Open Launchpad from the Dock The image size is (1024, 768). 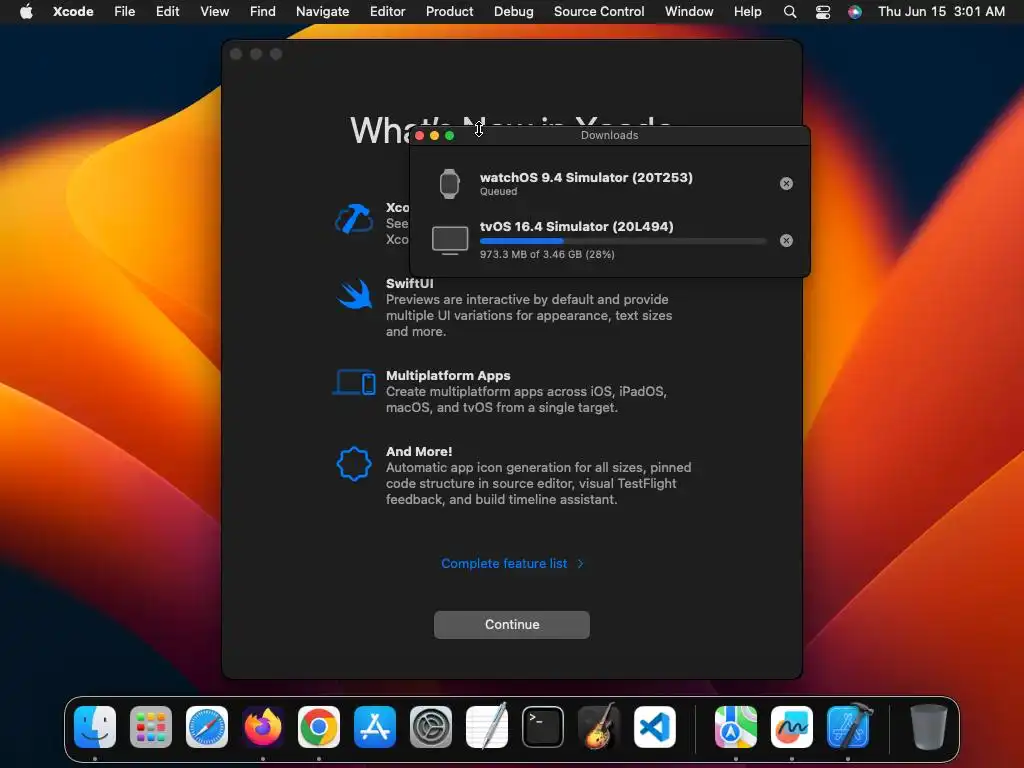click(x=151, y=727)
